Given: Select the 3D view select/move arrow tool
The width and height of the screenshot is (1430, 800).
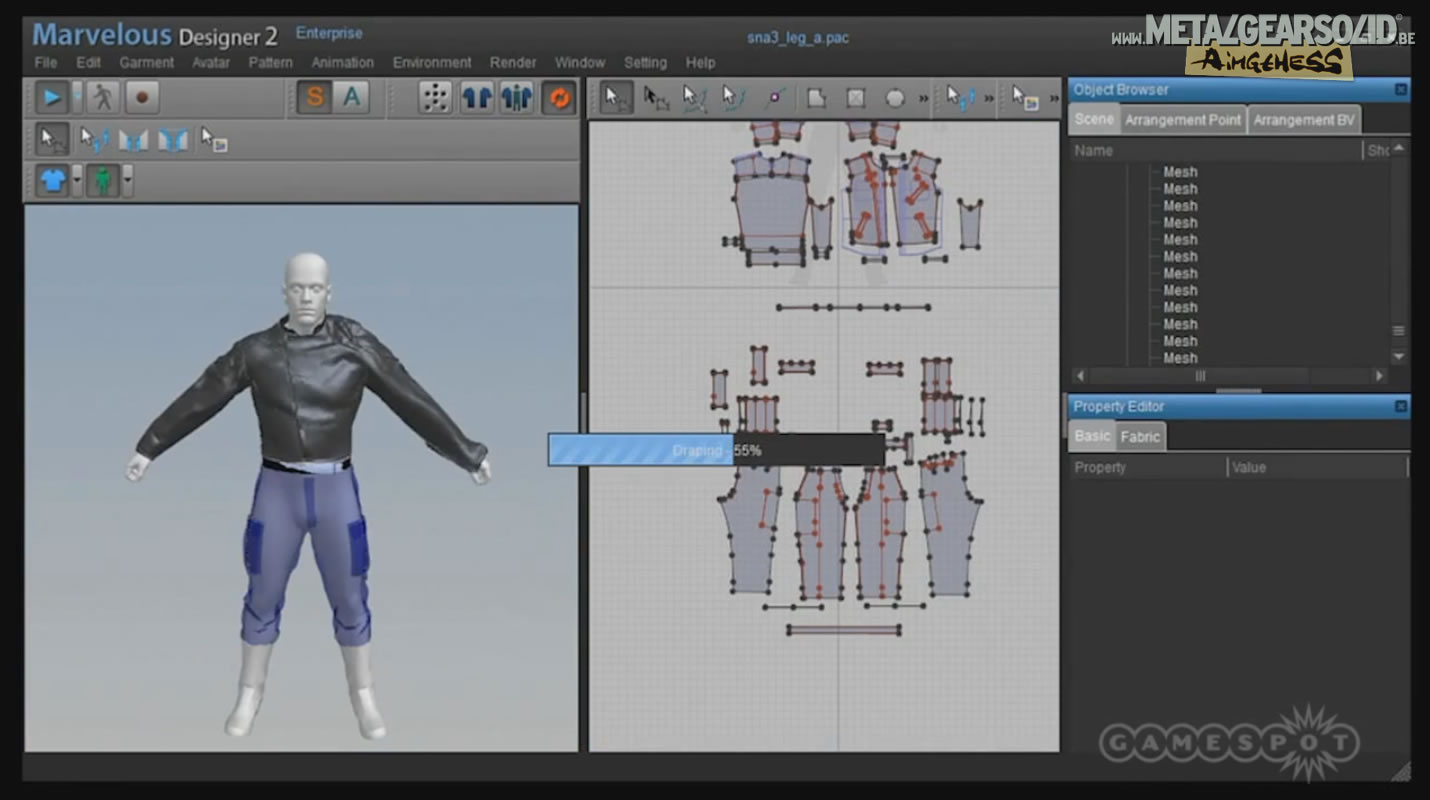Looking at the screenshot, I should click(x=52, y=139).
